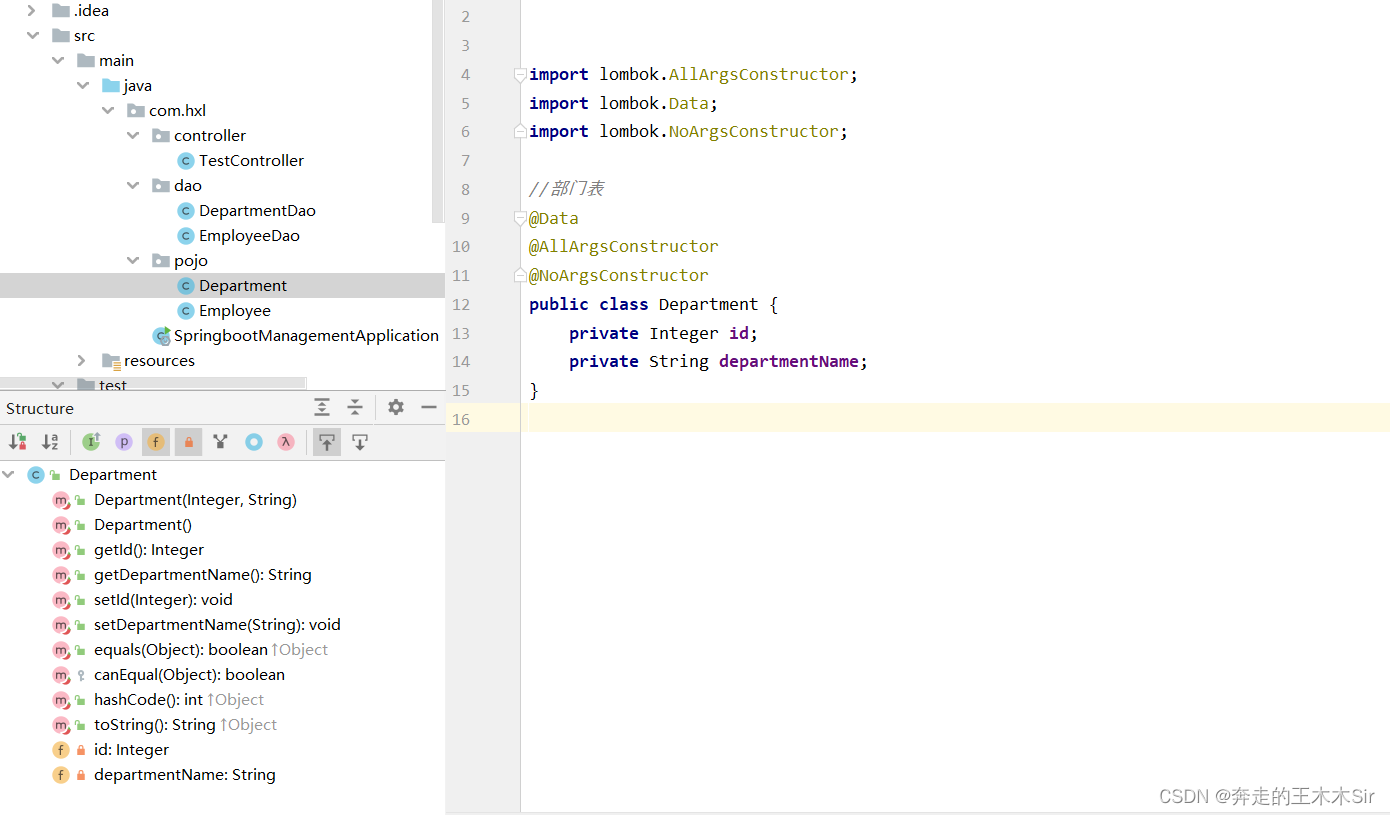Click the Structure panel title
This screenshot has width=1390, height=815.
(x=40, y=408)
